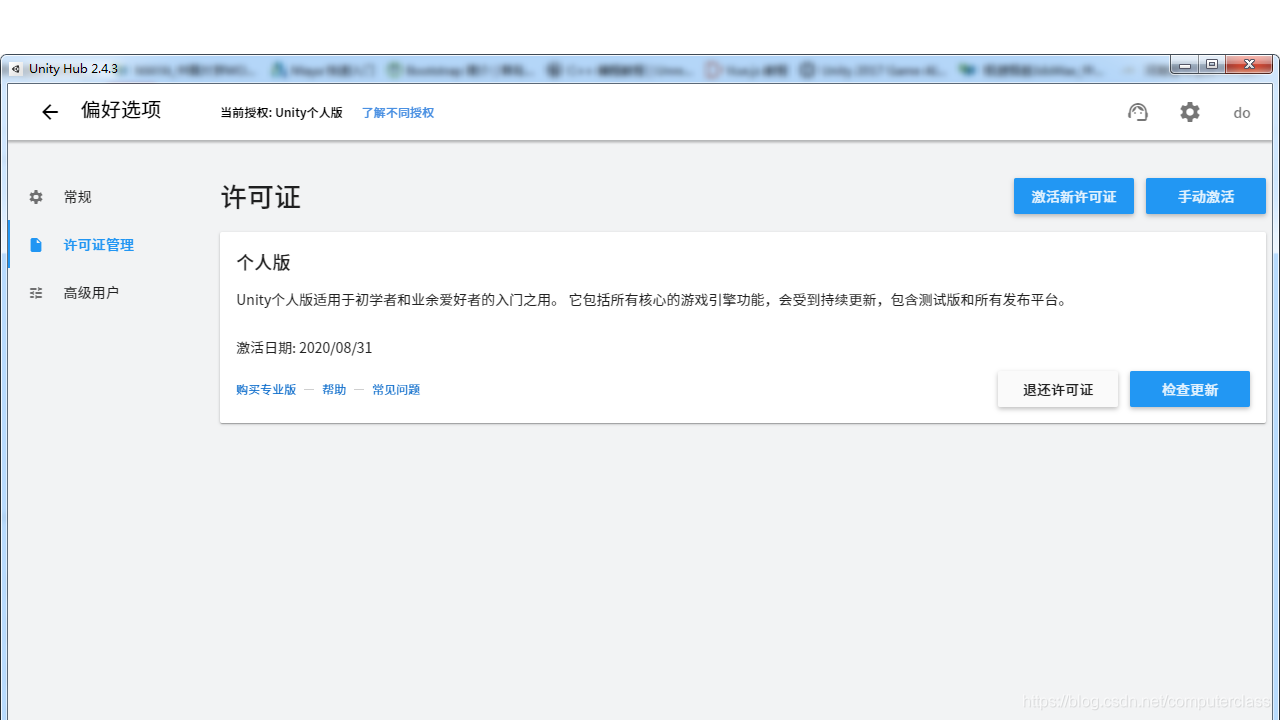Close the Unity Hub window
This screenshot has width=1280, height=720.
[1248, 65]
